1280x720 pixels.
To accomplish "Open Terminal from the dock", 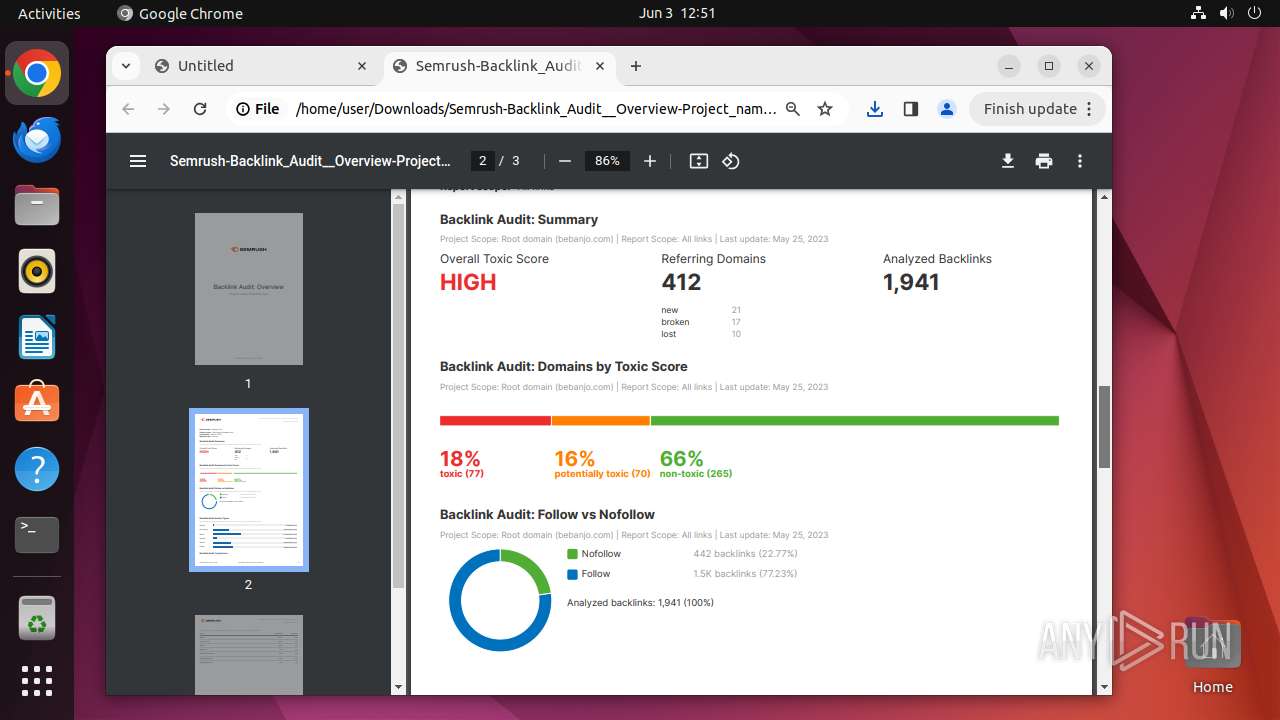I will pyautogui.click(x=37, y=535).
